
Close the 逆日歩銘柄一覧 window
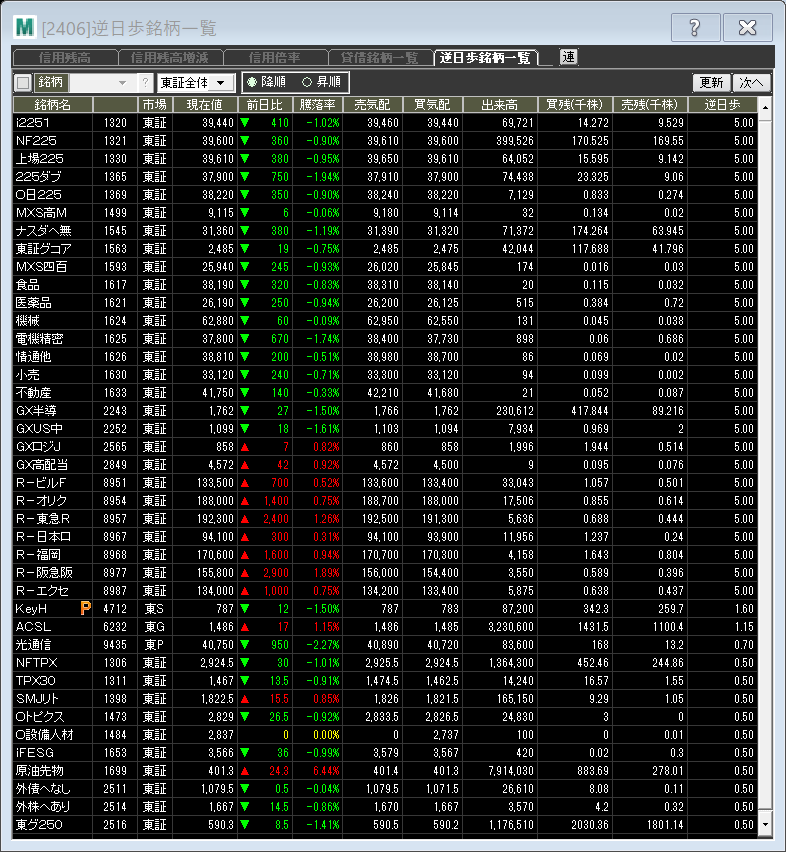[747, 27]
